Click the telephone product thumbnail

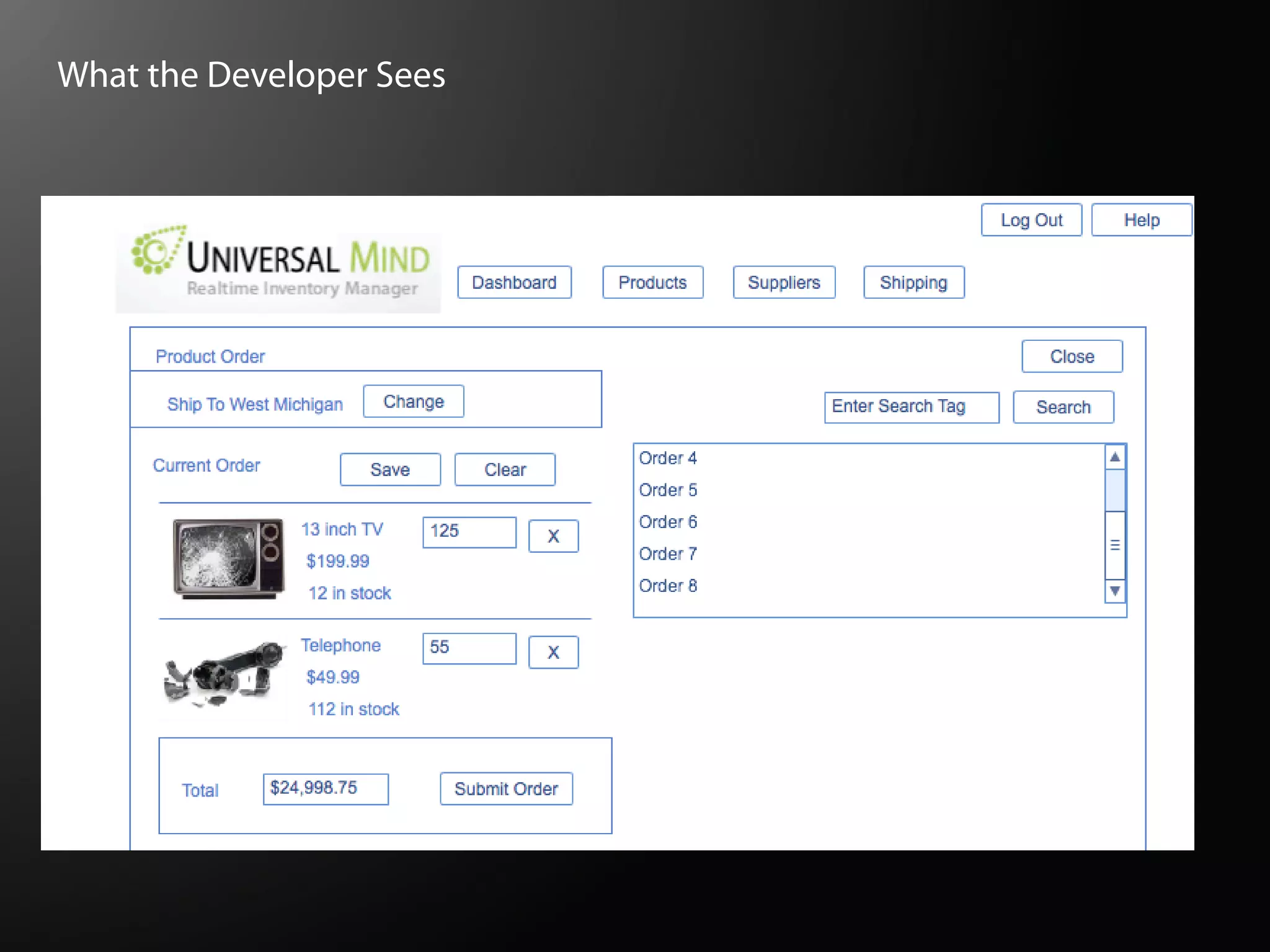tap(224, 674)
